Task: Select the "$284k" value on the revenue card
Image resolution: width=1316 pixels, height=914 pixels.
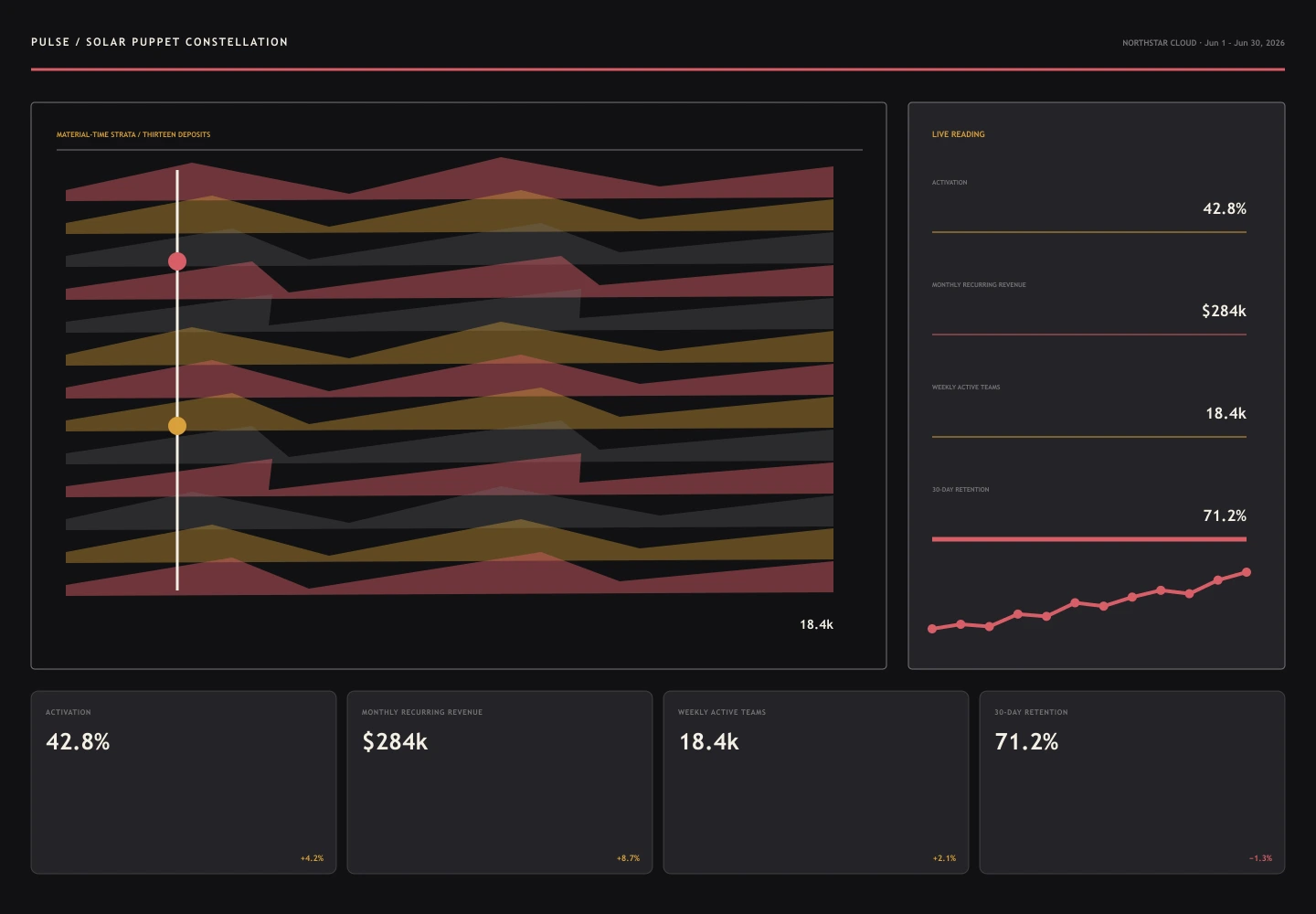Action: (x=395, y=741)
